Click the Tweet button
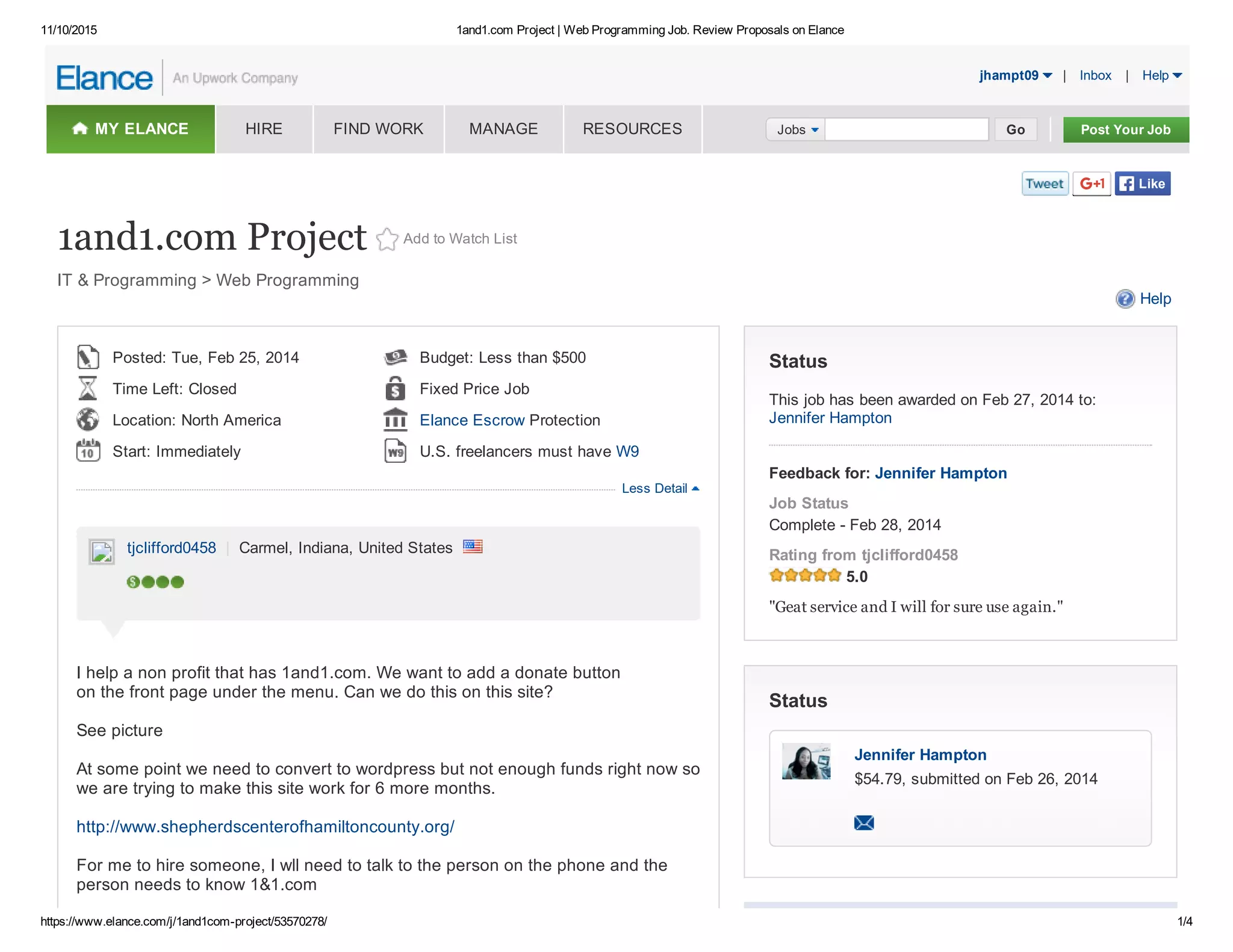The height and width of the screenshot is (952, 1233). [x=1045, y=184]
